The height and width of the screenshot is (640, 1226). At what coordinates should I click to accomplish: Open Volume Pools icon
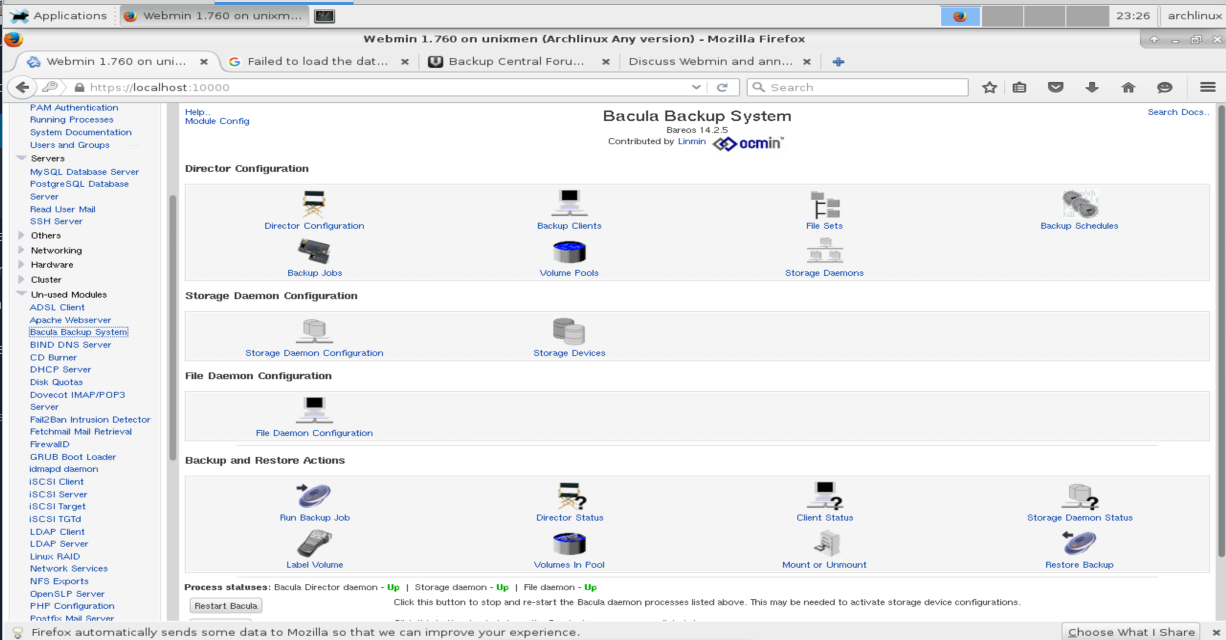click(569, 251)
